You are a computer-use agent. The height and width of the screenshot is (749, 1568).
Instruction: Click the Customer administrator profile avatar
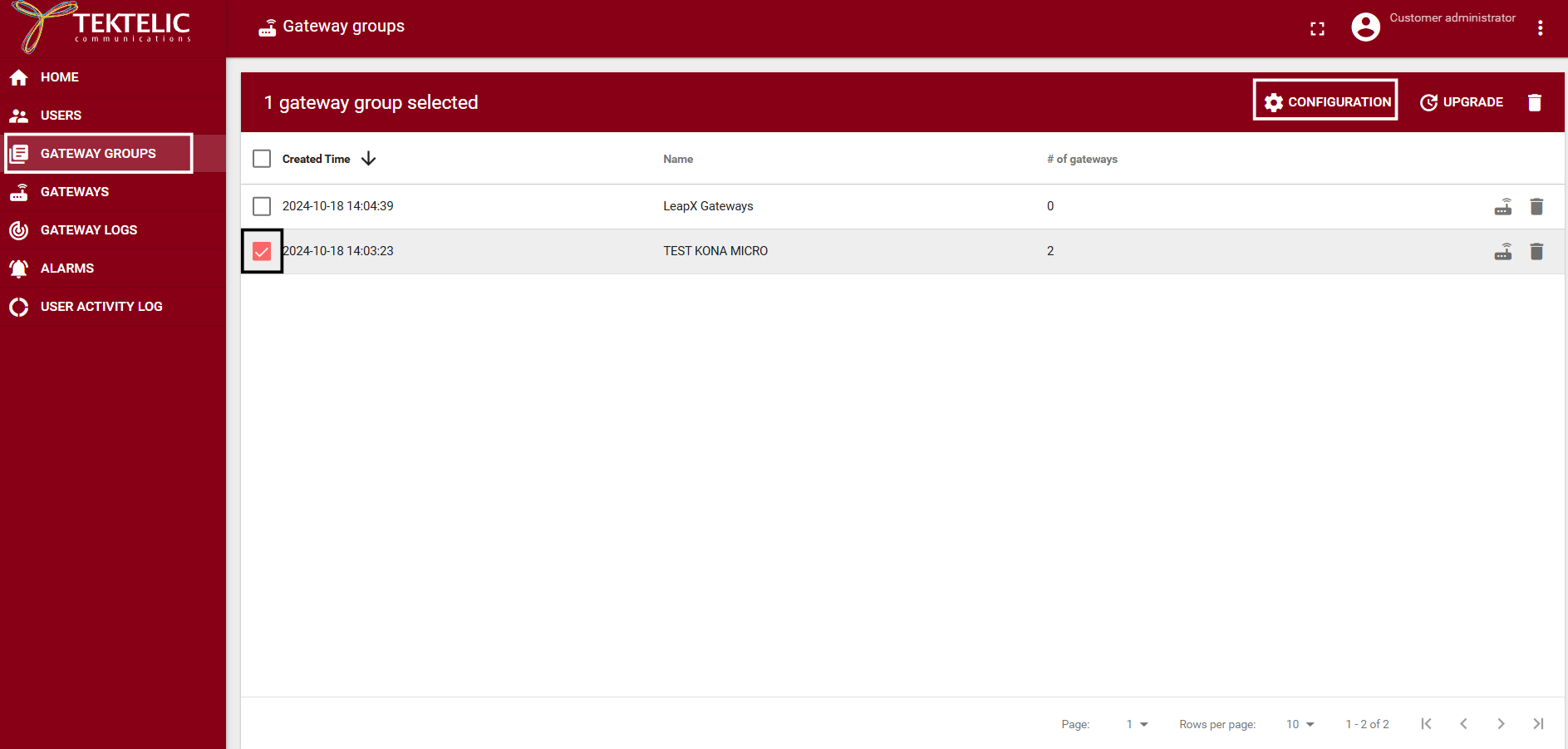point(1365,27)
